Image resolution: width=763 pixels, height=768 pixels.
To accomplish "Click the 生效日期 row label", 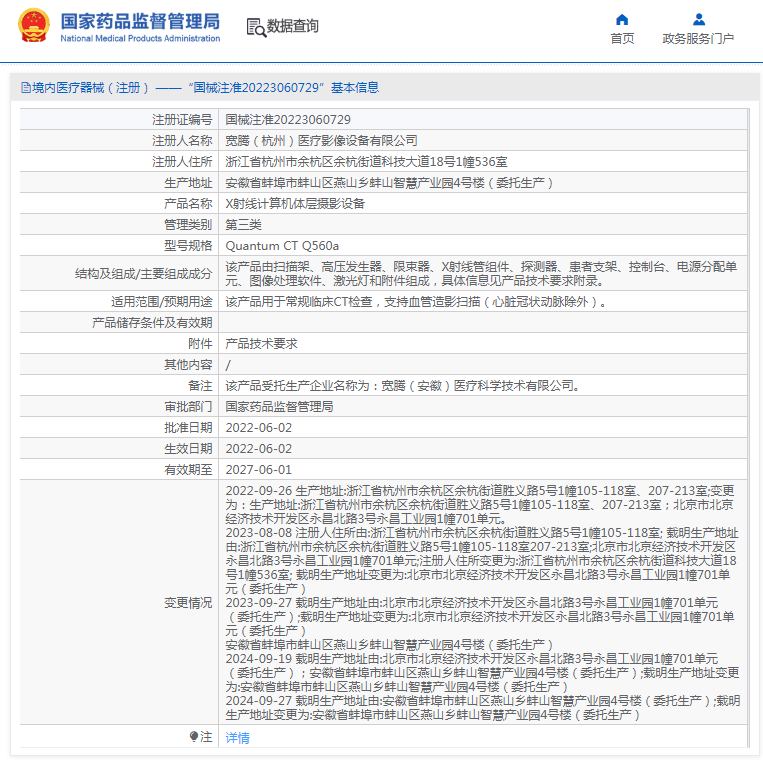I will (188, 449).
